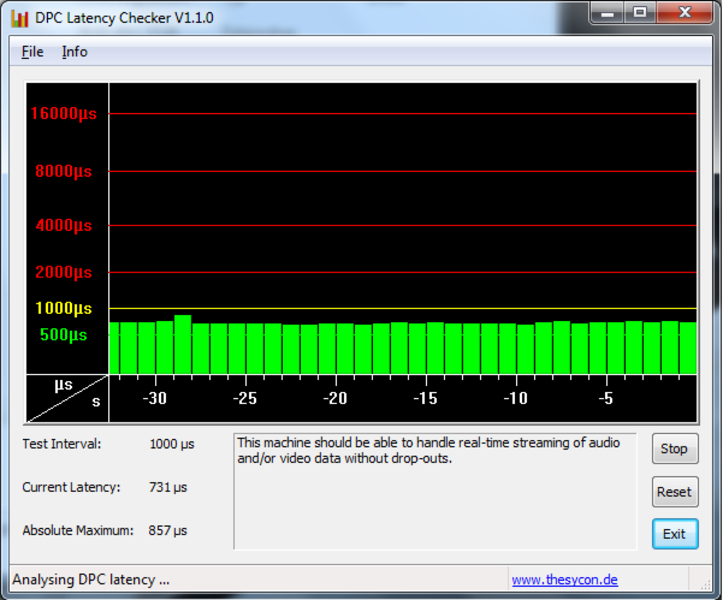The height and width of the screenshot is (600, 723).
Task: Maximize the DPC Latency Checker window
Action: [639, 13]
